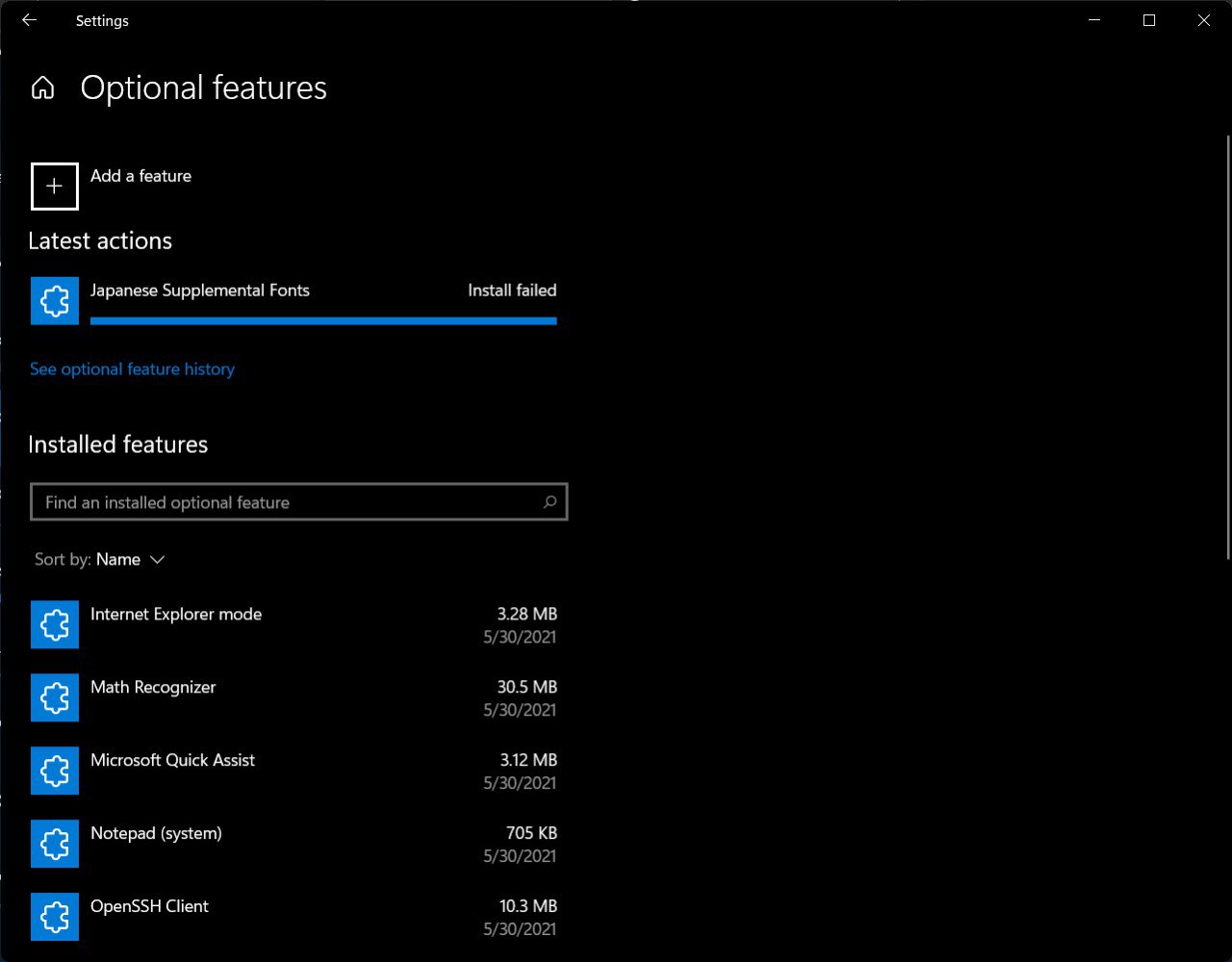1232x962 pixels.
Task: Click the Add a feature label
Action: 141,176
